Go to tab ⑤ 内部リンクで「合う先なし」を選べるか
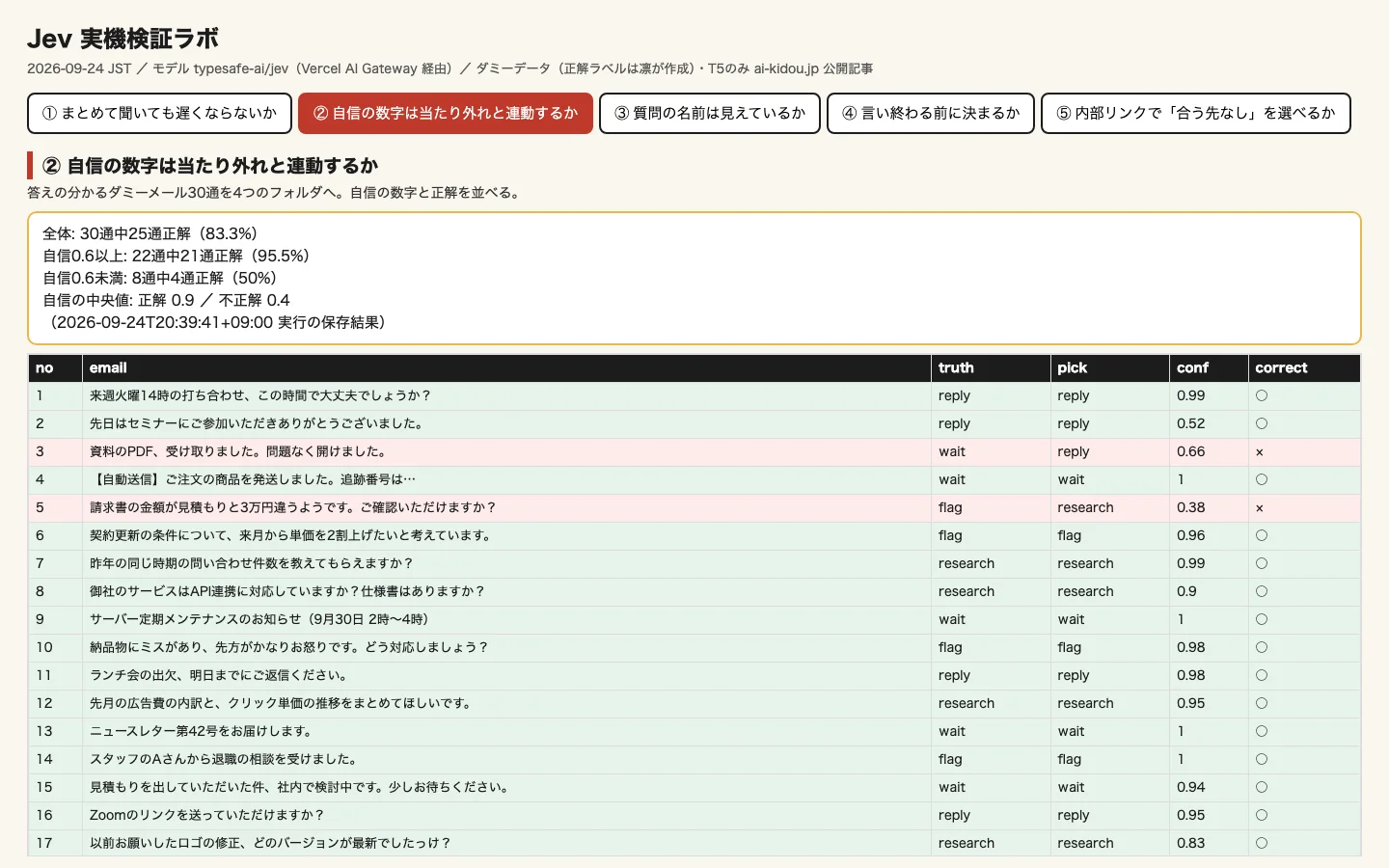1389x868 pixels. (1196, 113)
